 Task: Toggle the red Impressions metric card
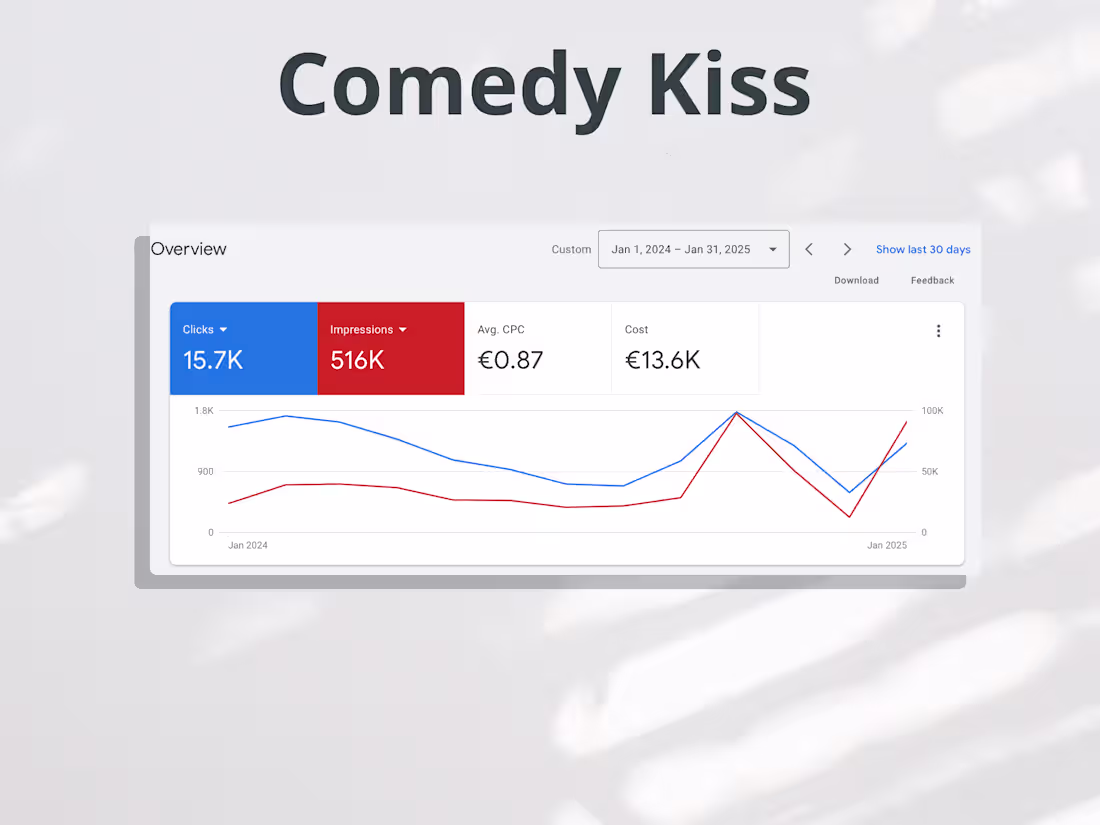click(x=390, y=348)
